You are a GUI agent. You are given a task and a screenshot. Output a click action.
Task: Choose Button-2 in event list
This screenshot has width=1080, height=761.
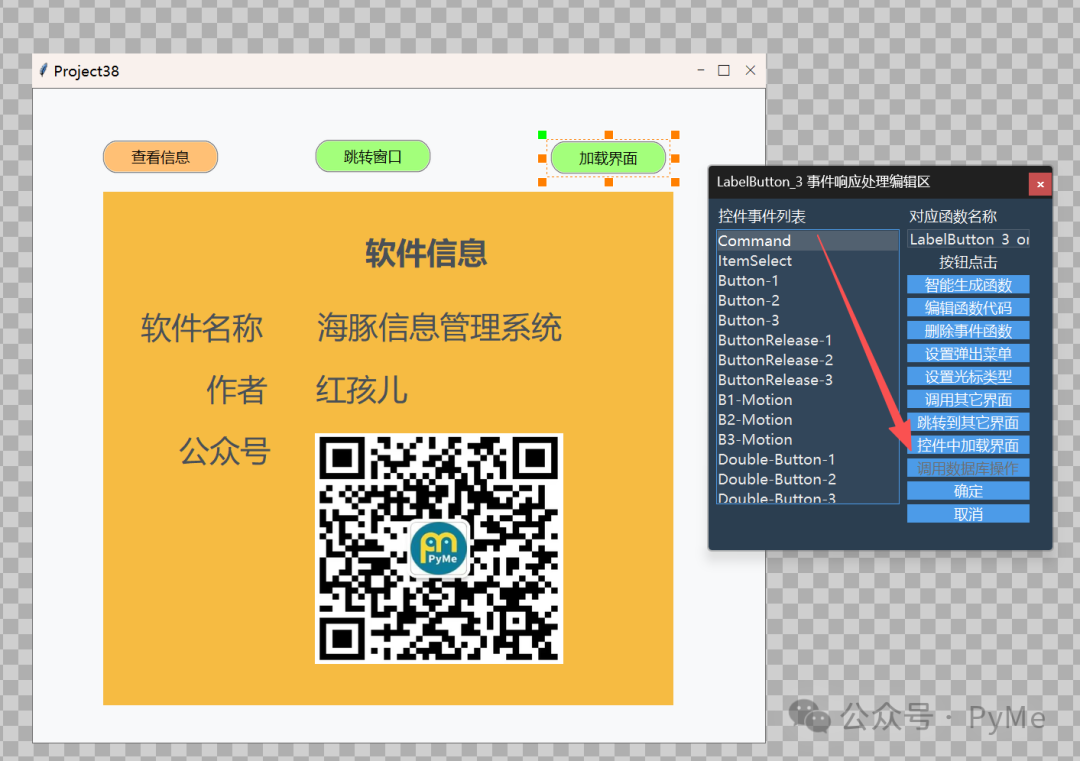tap(807, 300)
